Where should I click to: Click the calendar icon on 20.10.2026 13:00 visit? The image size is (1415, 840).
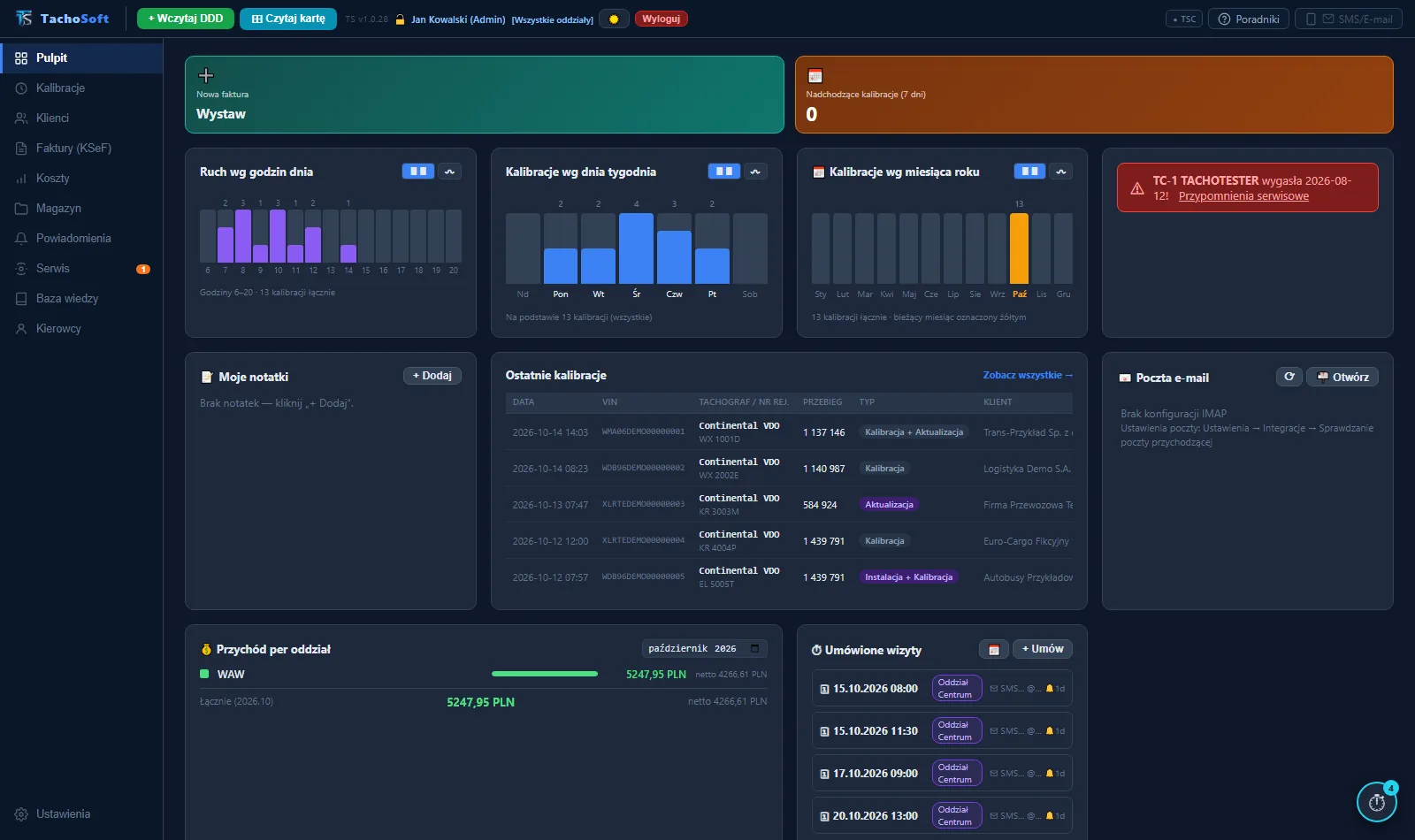point(824,816)
